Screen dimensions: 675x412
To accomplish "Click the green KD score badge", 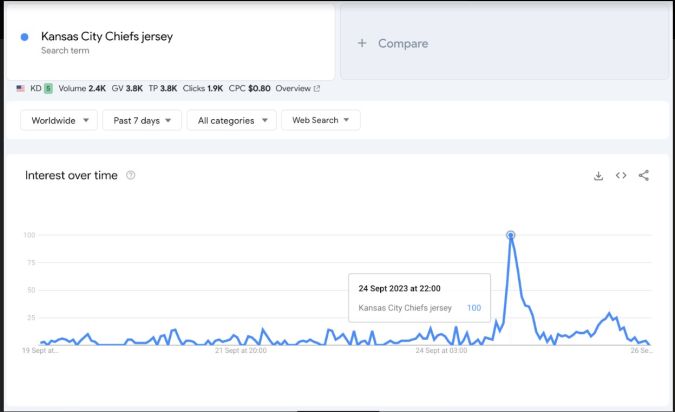I will point(48,89).
